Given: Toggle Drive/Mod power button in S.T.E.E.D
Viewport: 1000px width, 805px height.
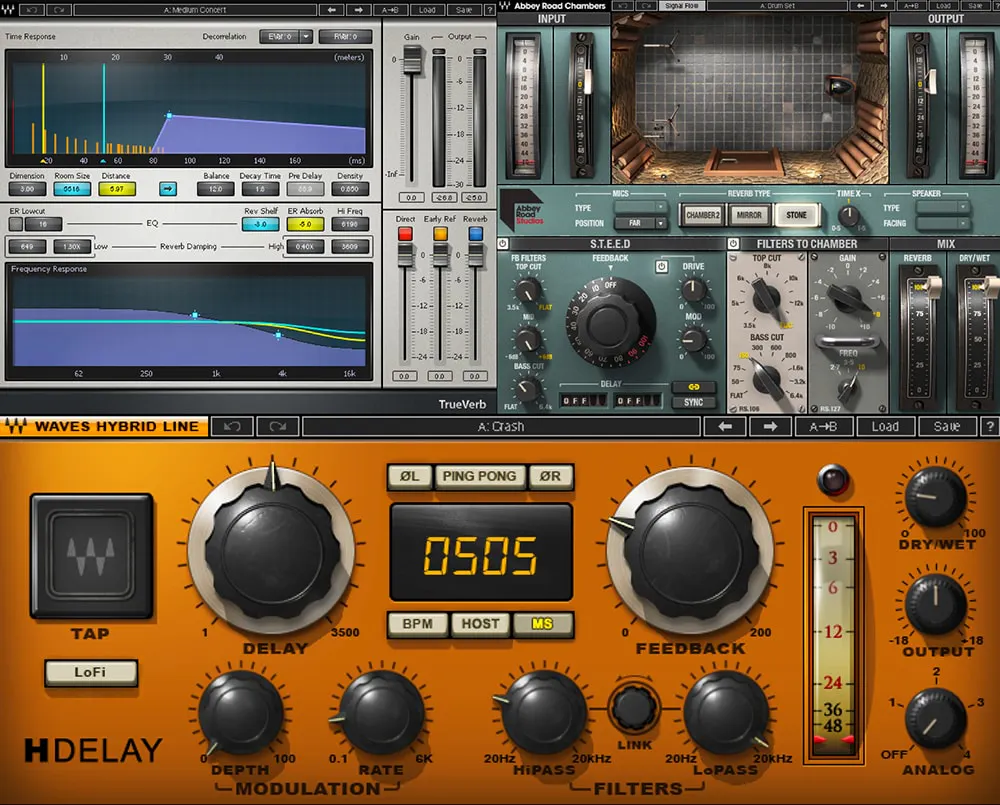Looking at the screenshot, I should click(661, 266).
